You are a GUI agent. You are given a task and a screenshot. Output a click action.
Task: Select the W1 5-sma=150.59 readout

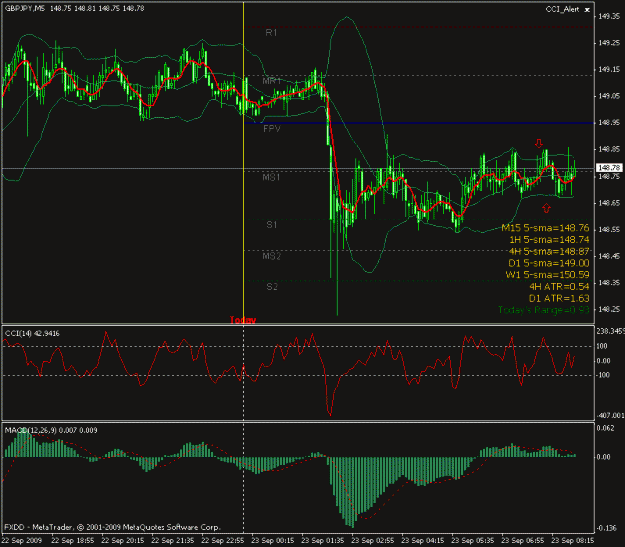[547, 275]
